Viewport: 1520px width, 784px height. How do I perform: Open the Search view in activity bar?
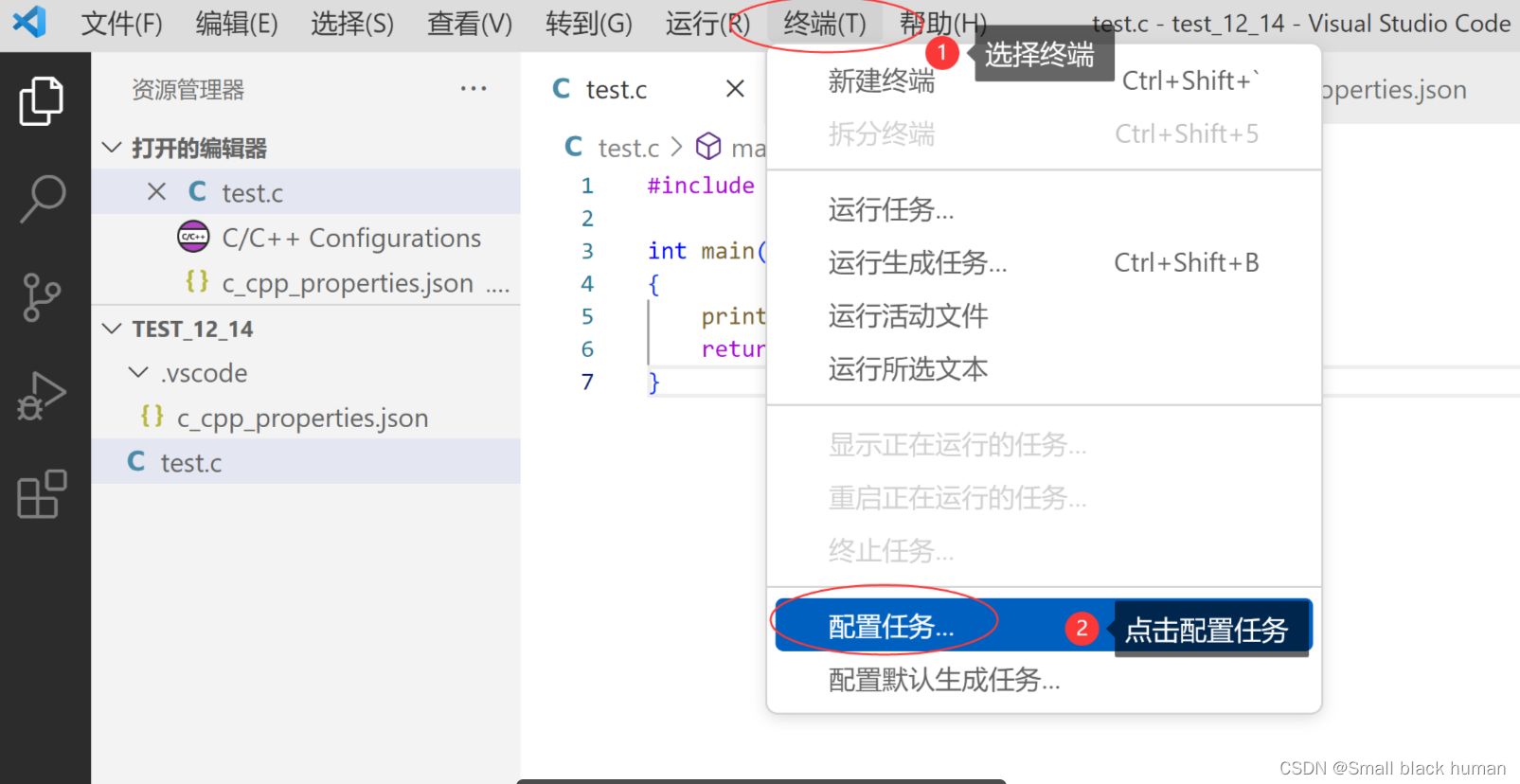pyautogui.click(x=42, y=199)
